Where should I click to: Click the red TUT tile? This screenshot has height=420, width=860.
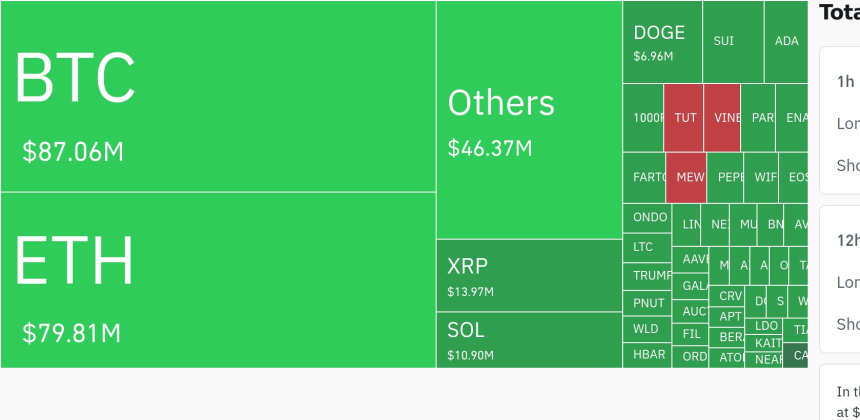coord(685,117)
